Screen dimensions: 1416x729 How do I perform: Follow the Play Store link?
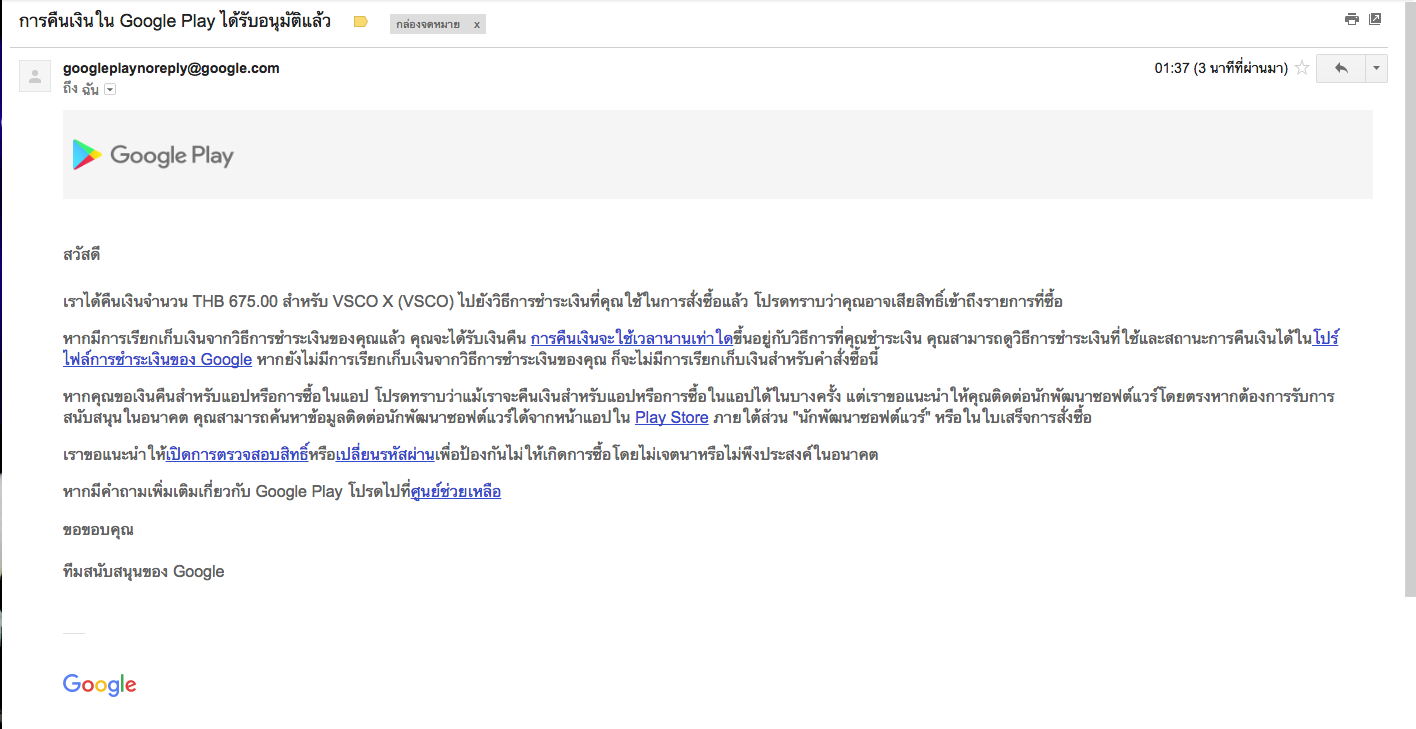[x=672, y=417]
